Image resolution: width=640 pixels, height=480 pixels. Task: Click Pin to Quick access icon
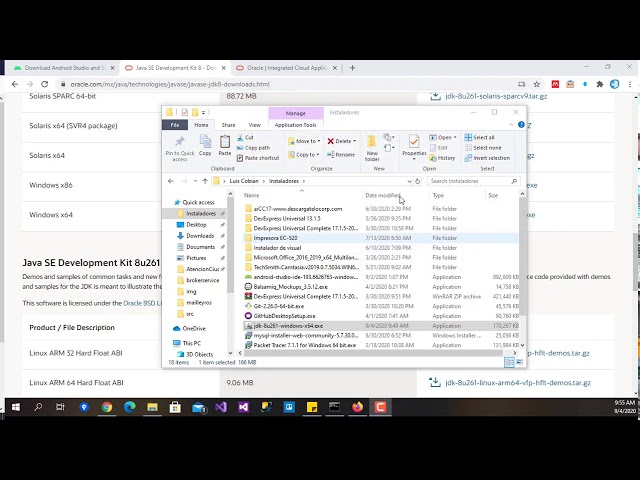coord(180,142)
